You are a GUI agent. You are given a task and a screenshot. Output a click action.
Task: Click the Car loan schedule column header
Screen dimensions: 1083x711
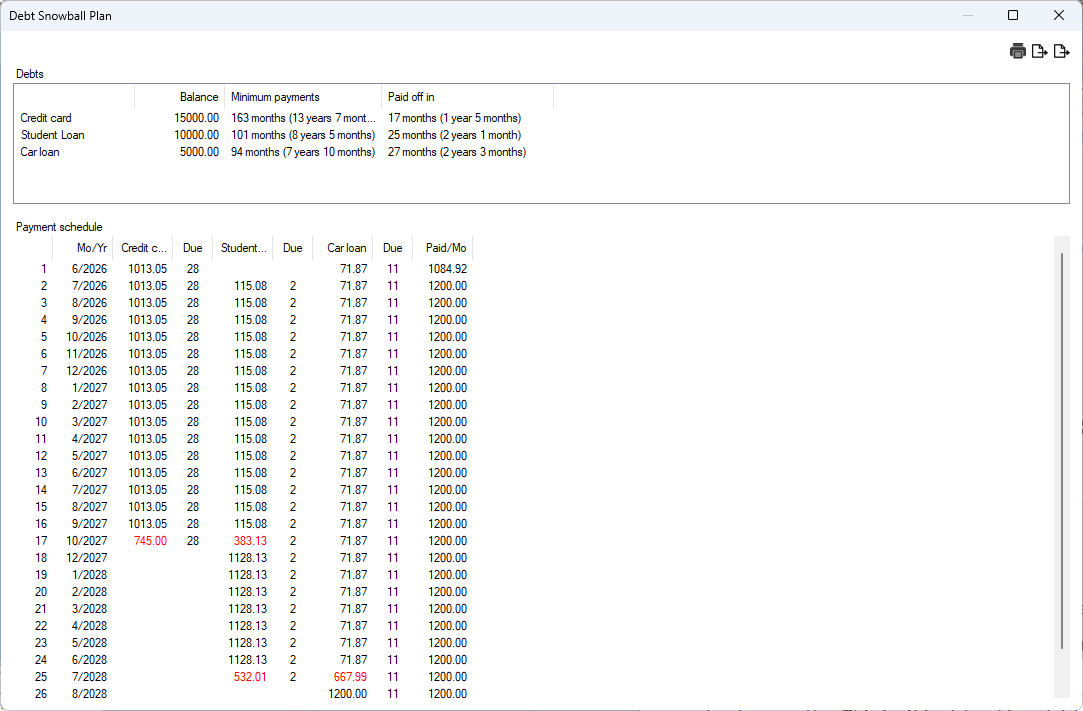tap(346, 248)
